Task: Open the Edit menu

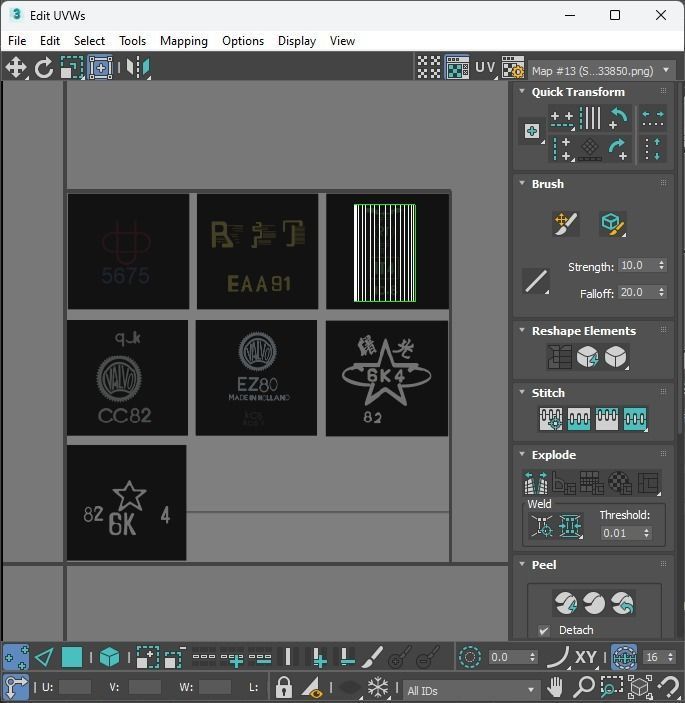Action: [x=50, y=41]
